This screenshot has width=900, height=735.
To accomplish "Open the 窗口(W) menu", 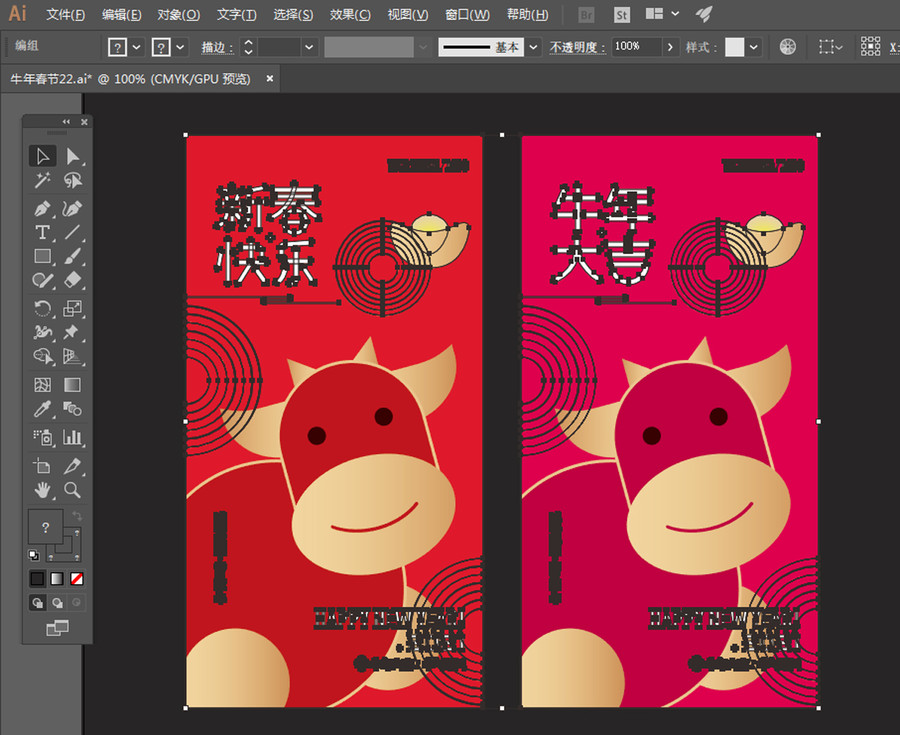I will pos(467,14).
